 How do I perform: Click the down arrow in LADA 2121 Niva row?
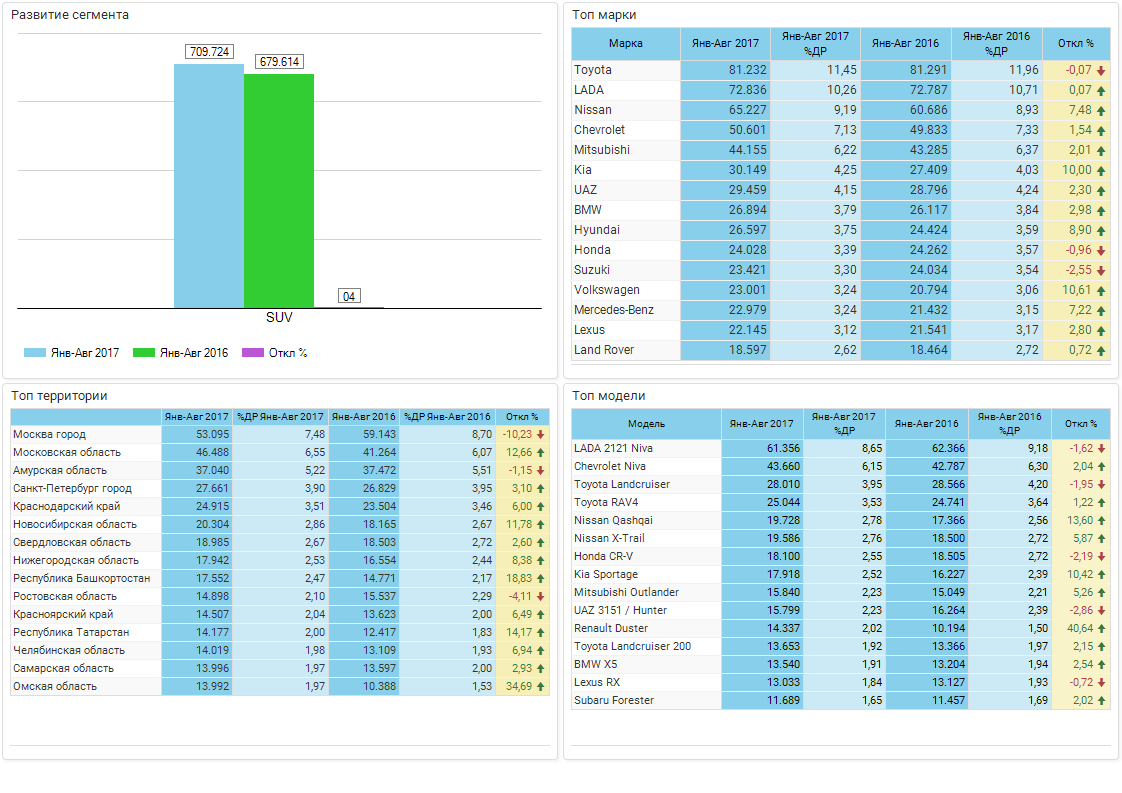(x=1101, y=449)
